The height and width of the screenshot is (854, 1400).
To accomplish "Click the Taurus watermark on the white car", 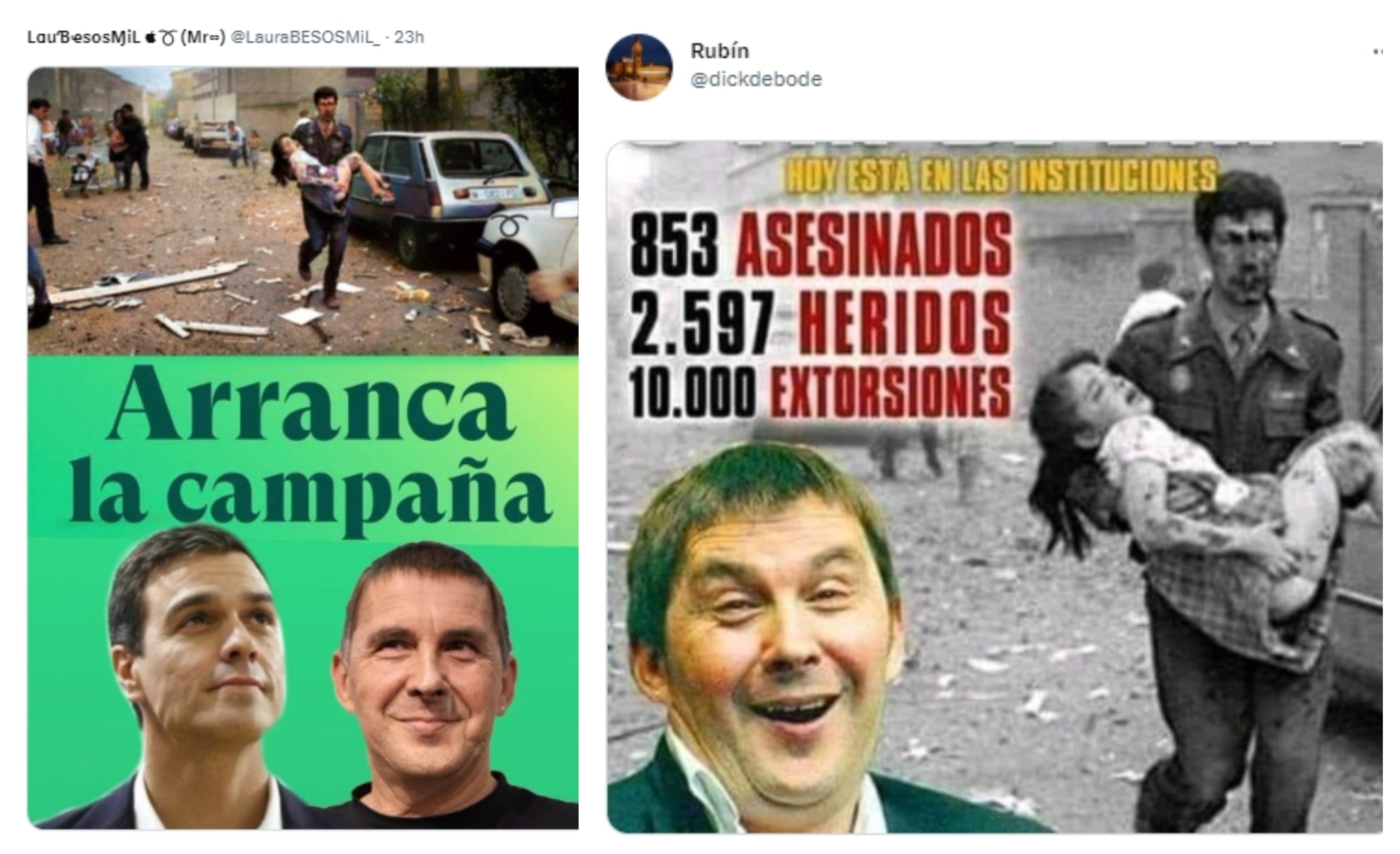I will pos(510,226).
